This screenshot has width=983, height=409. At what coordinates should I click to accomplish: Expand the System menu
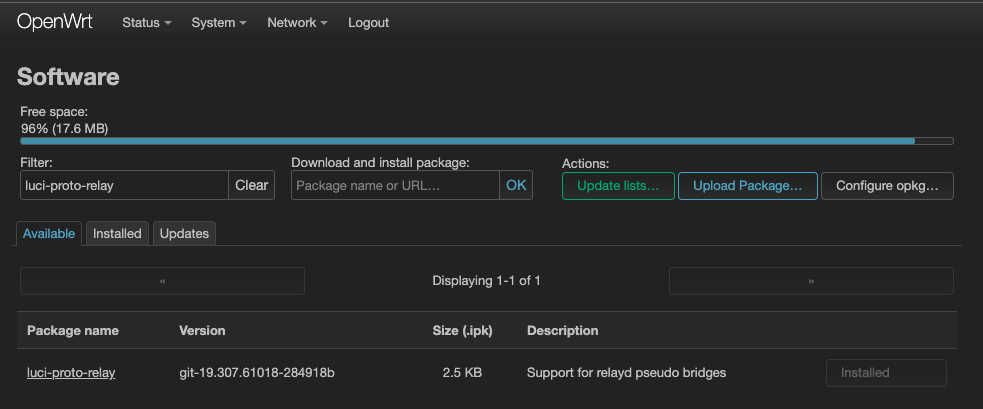coord(219,23)
